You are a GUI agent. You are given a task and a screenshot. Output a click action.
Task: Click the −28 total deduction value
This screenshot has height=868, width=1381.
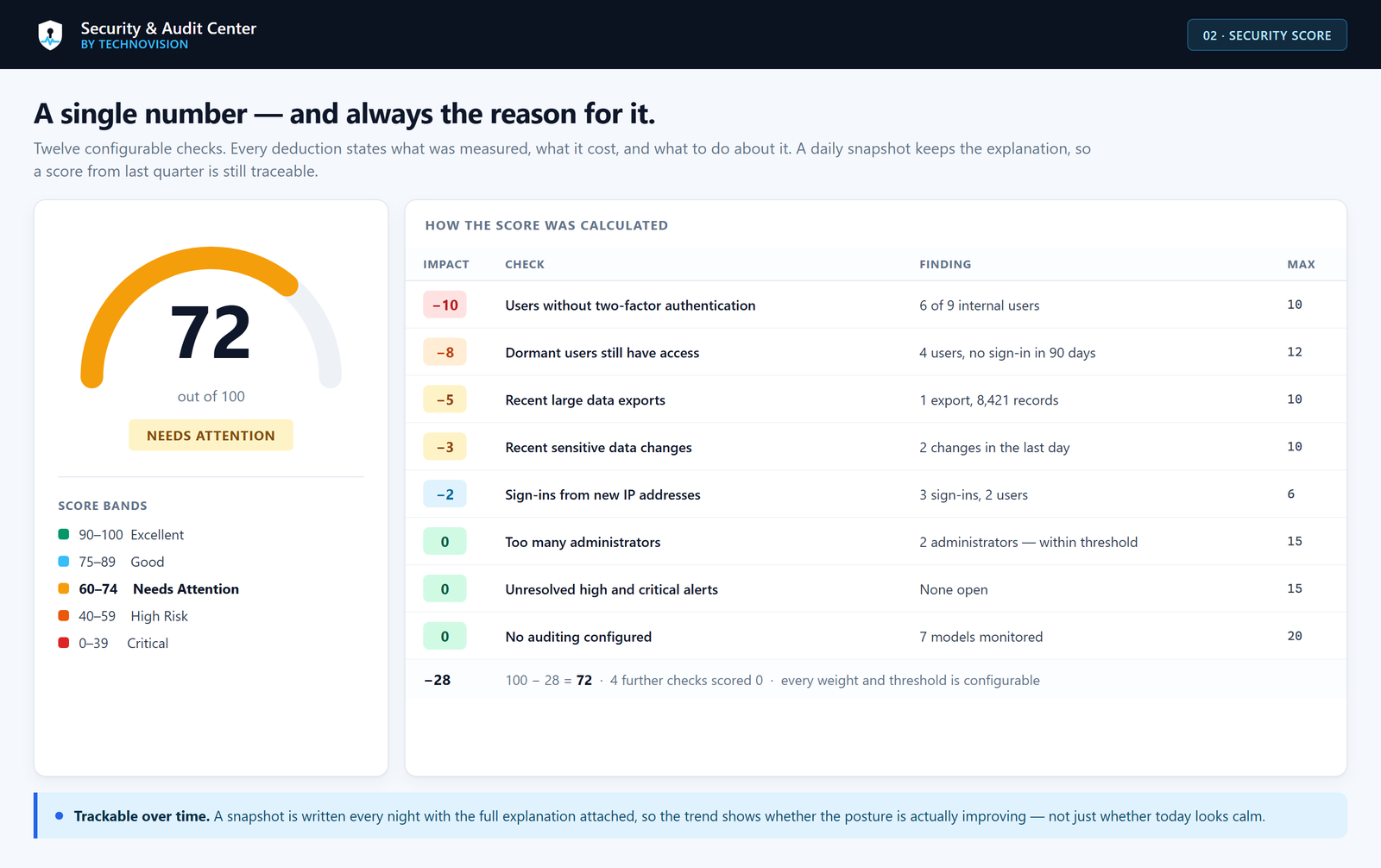pyautogui.click(x=438, y=680)
